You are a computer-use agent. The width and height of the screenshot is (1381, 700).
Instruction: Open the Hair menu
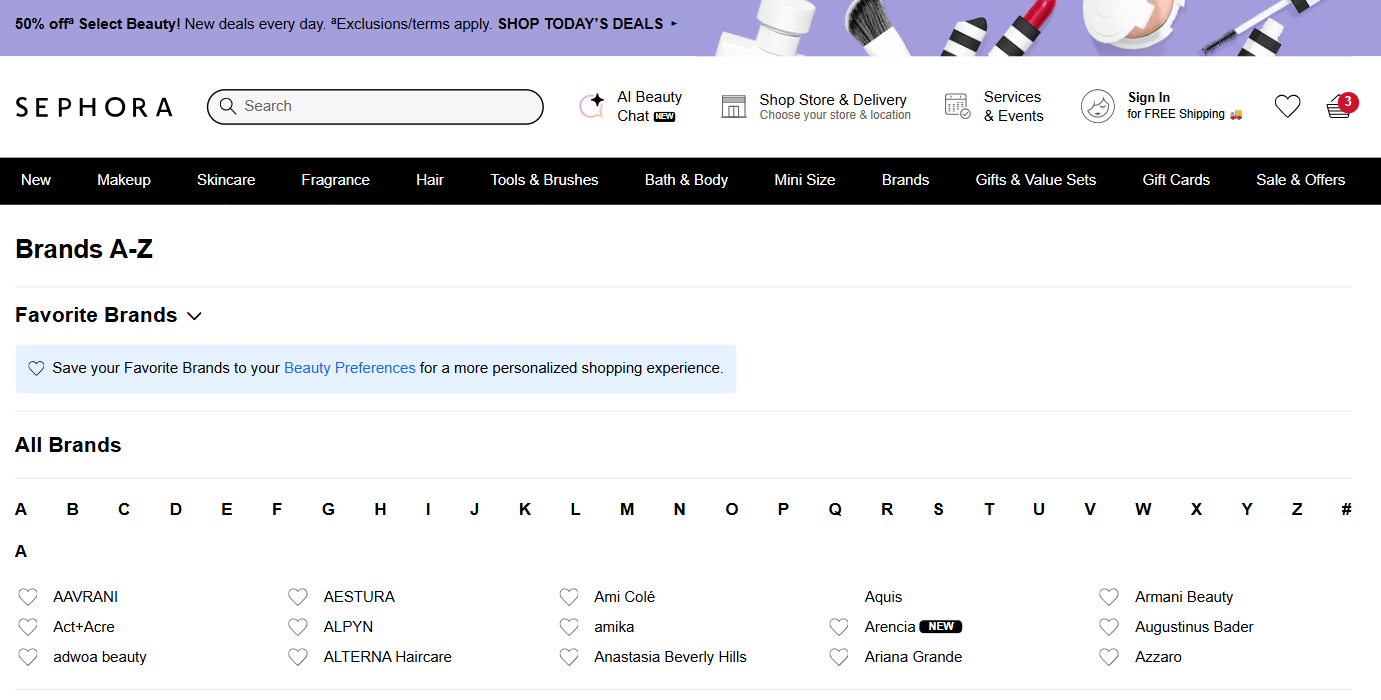click(x=430, y=180)
